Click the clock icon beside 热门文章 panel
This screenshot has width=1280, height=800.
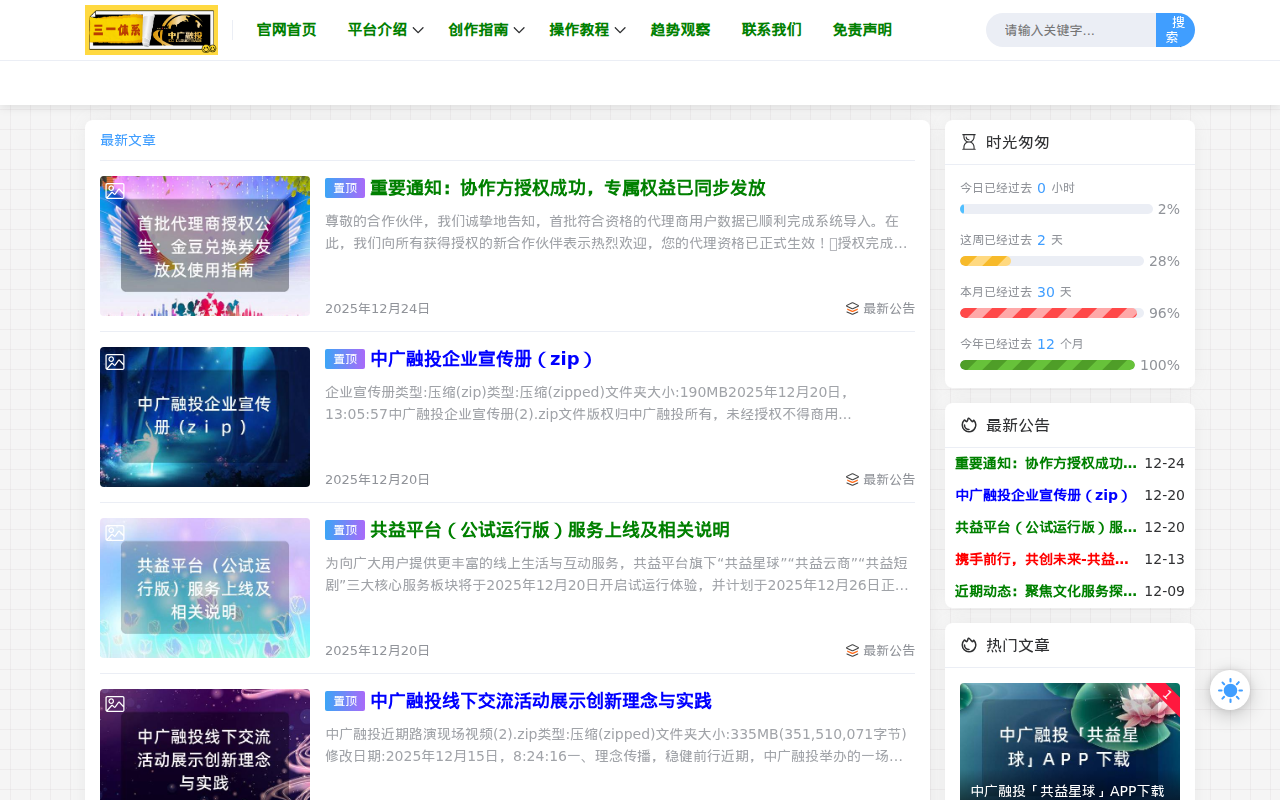(967, 645)
